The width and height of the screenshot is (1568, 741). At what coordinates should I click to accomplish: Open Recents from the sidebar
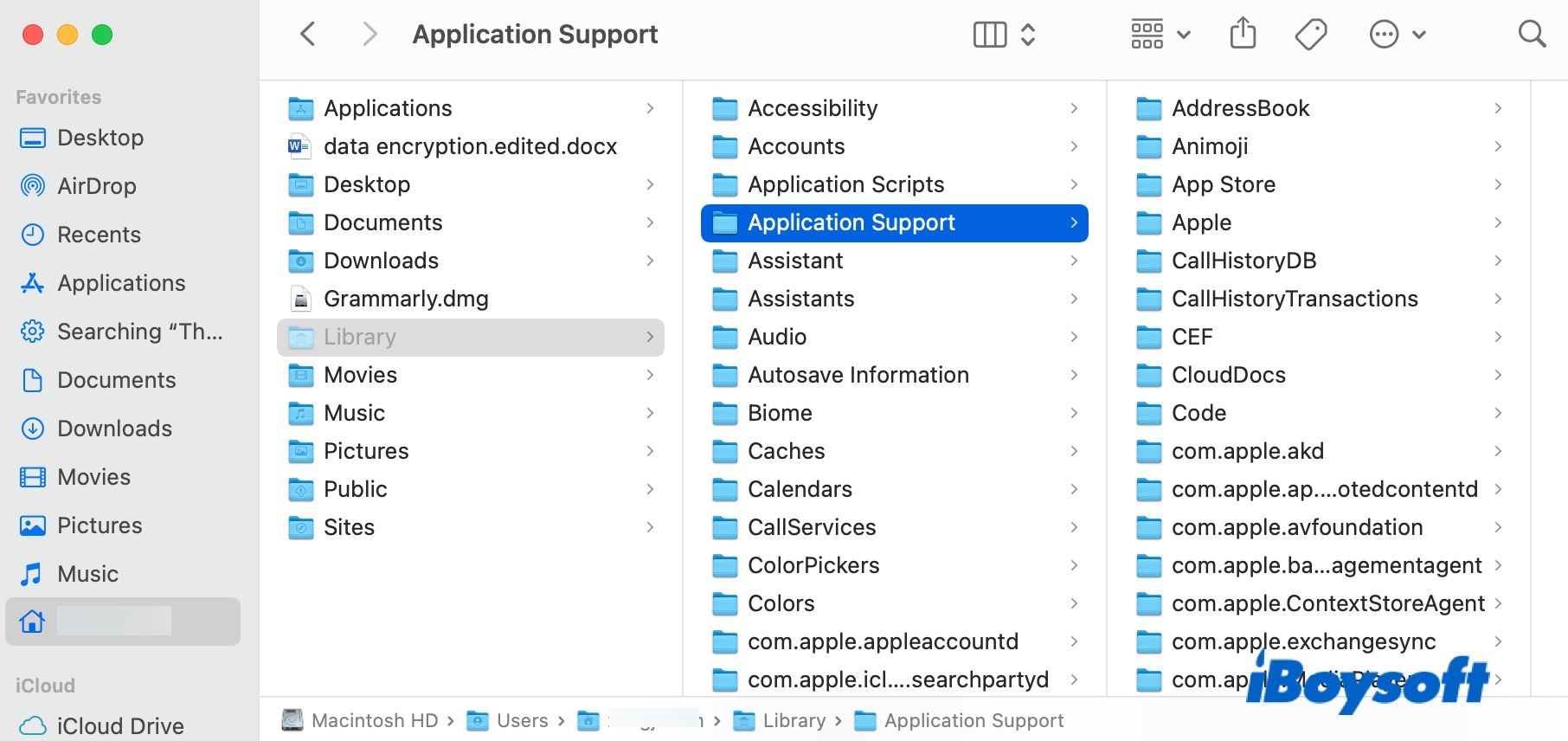[x=98, y=234]
